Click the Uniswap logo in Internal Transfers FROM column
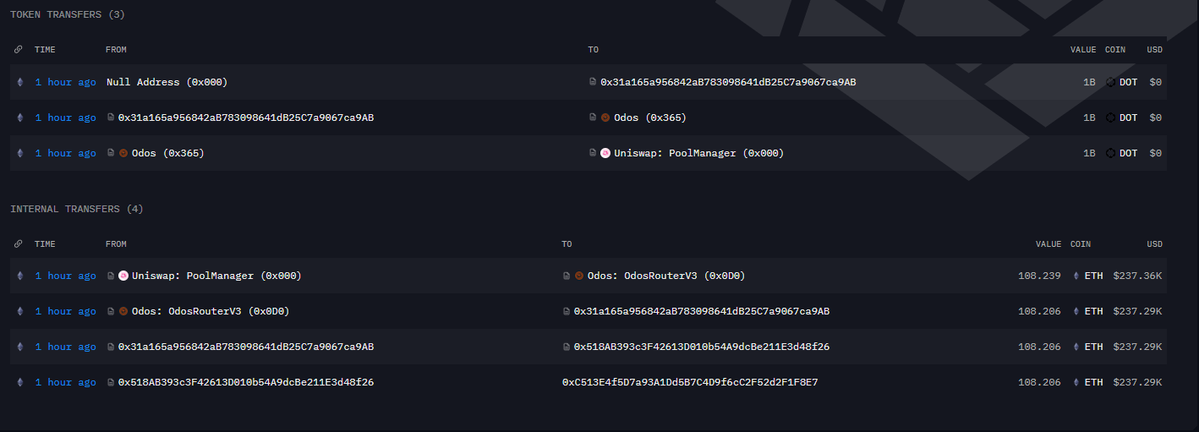Viewport: 1199px width, 432px height. coord(123,276)
